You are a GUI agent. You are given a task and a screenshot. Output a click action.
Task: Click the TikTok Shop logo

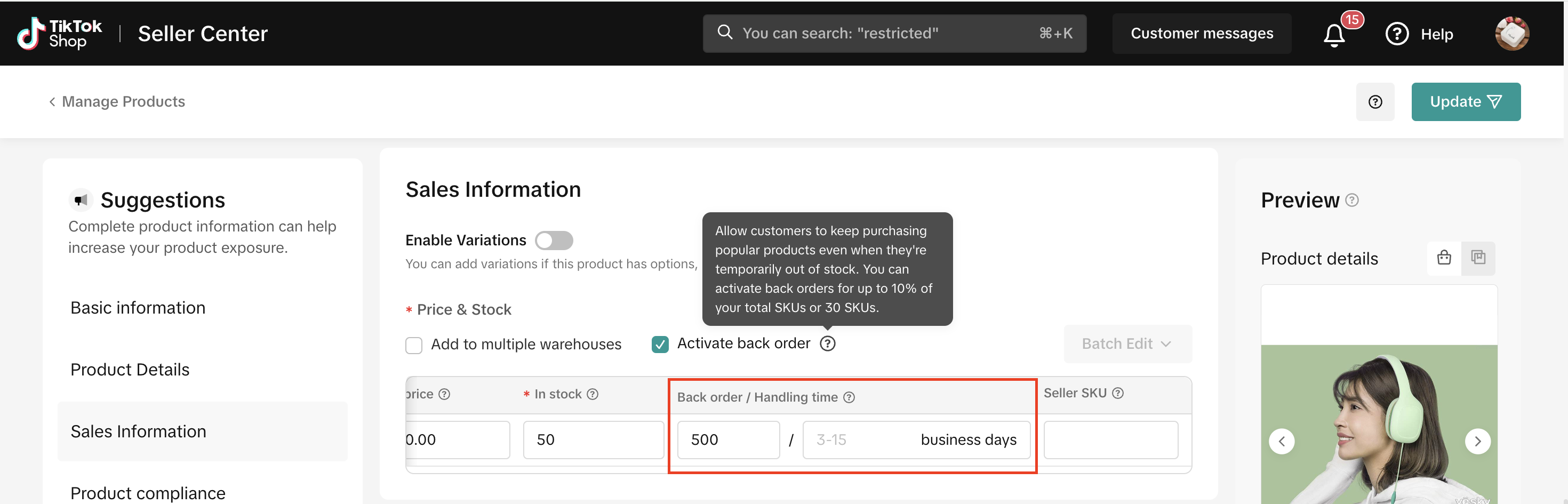[59, 34]
